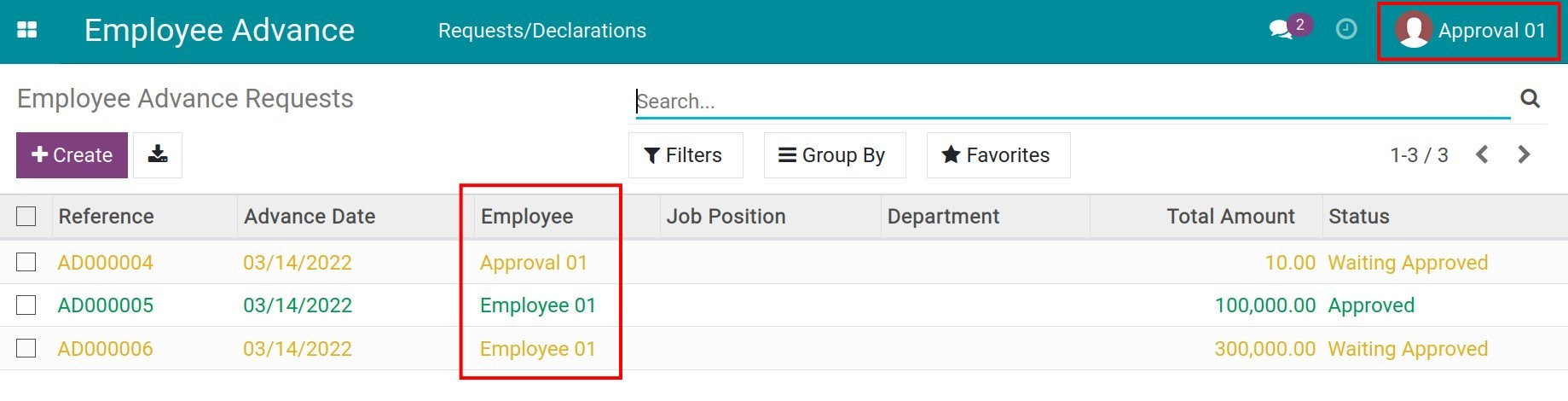Click the search magnifier icon

1530,99
